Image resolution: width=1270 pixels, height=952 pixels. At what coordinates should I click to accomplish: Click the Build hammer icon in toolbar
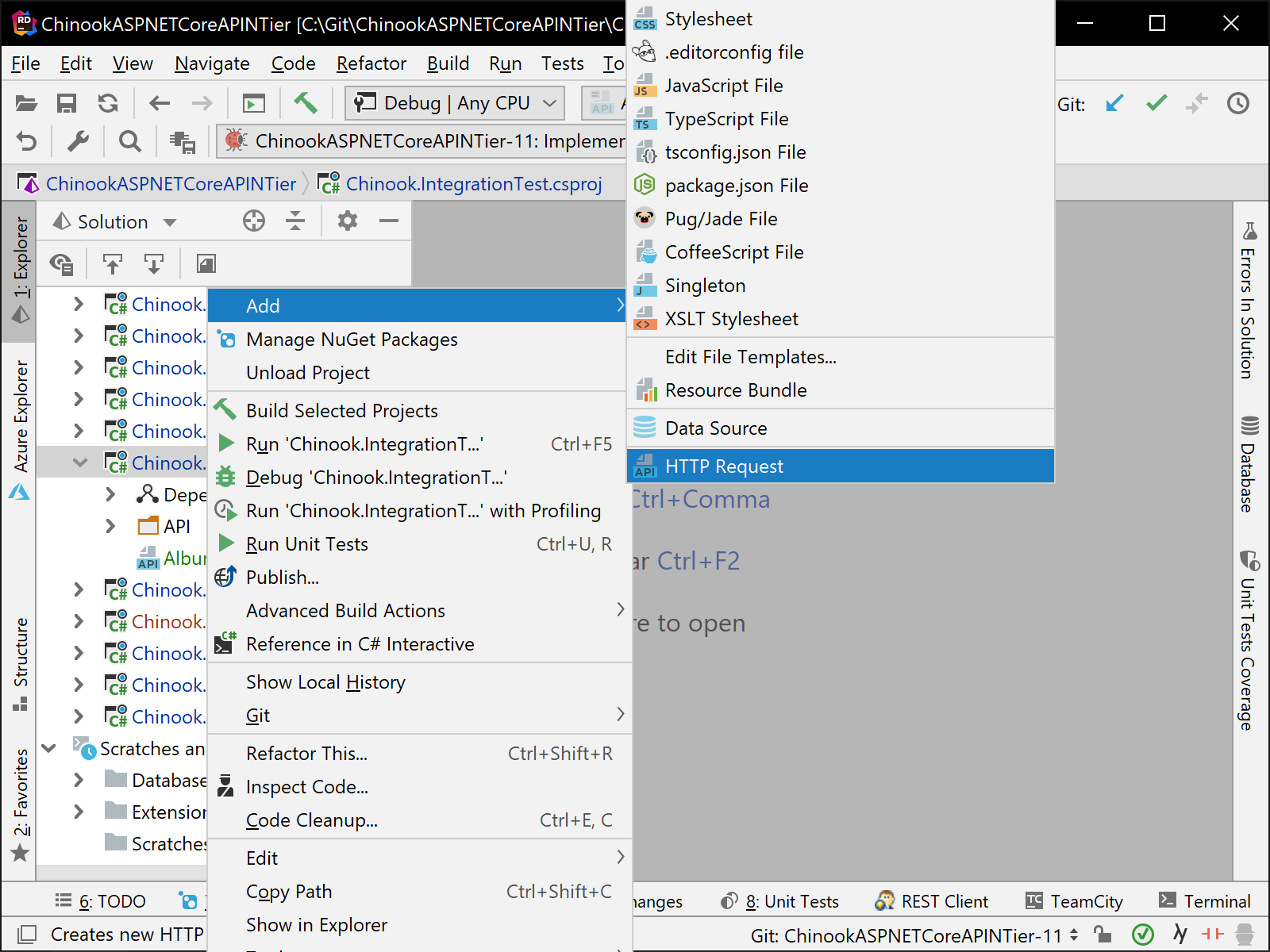(306, 103)
